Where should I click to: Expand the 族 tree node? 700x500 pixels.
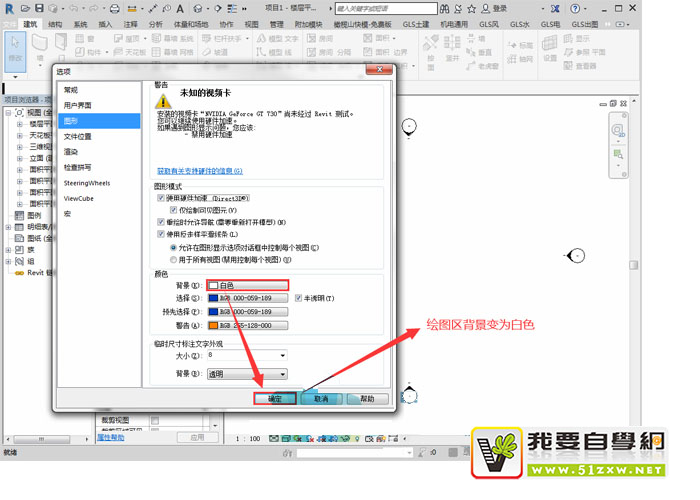(8, 250)
